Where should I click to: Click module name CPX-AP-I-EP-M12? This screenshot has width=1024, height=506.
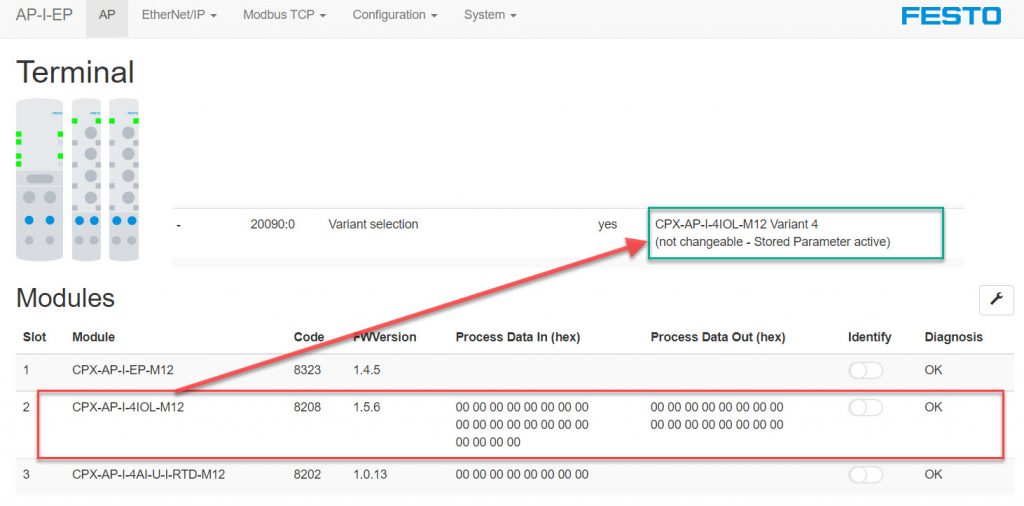coord(123,370)
